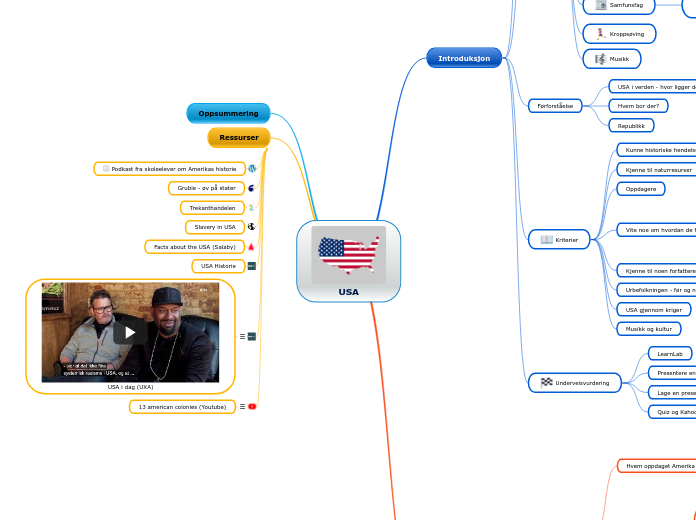Open the link icon beside USA Historie
696x520 pixels.
pyautogui.click(x=252, y=266)
